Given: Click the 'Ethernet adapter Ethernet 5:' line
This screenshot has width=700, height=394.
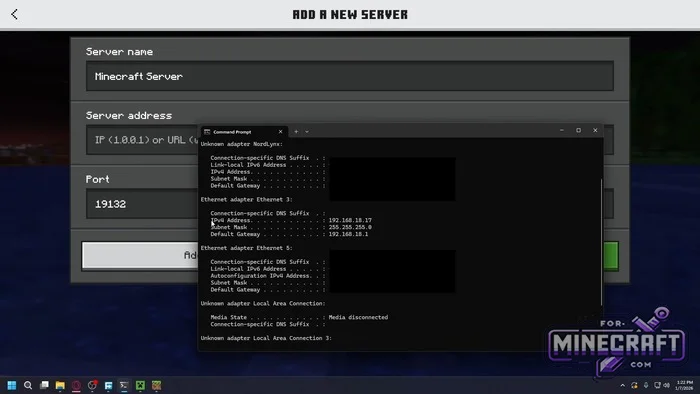Looking at the screenshot, I should 246,248.
